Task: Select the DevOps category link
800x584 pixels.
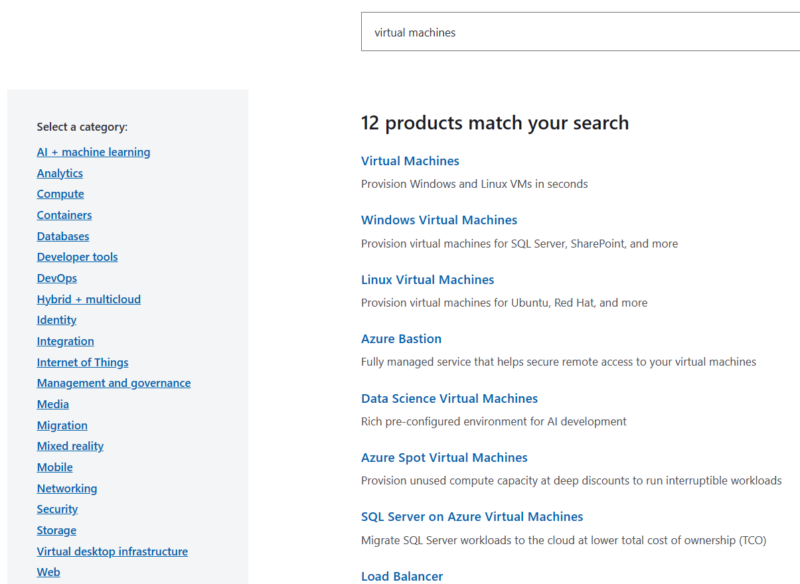Action: click(x=57, y=278)
